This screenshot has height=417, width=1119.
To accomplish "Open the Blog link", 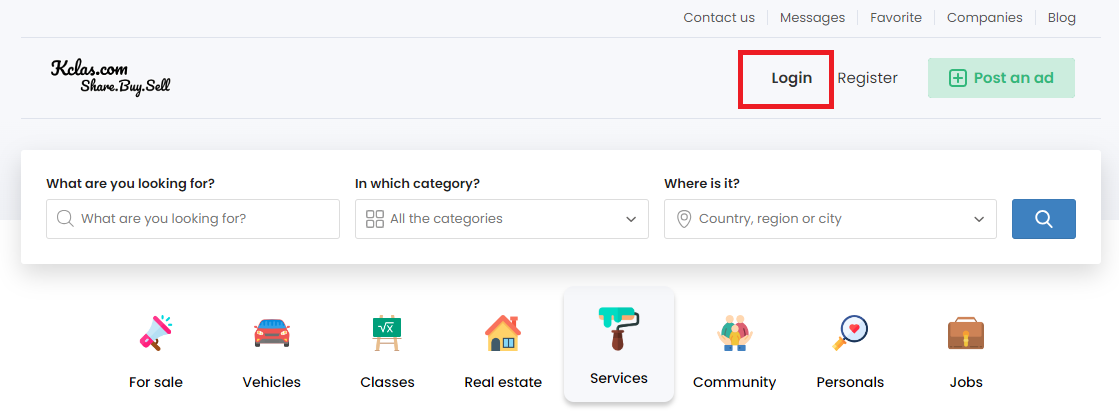I will 1061,18.
